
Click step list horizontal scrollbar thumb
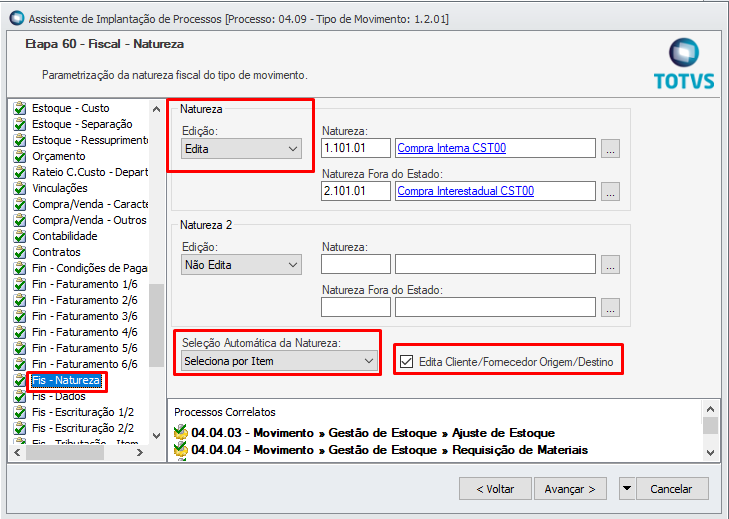(x=65, y=452)
